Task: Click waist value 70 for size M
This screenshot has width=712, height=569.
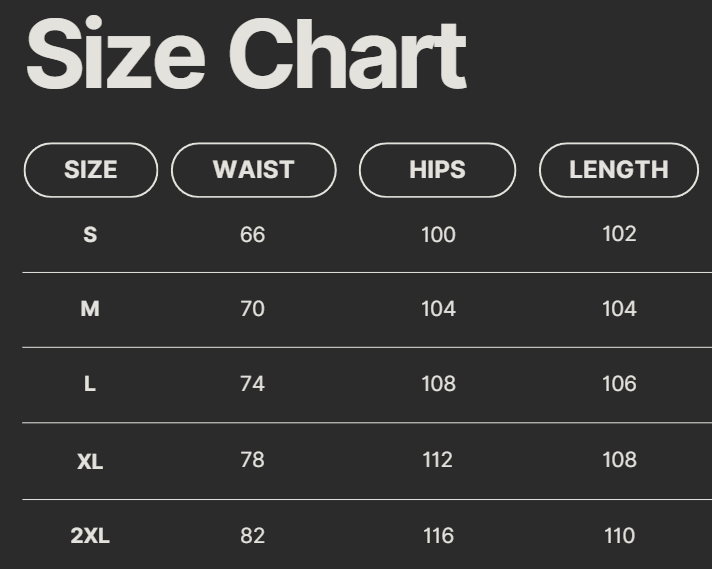Action: [x=253, y=309]
